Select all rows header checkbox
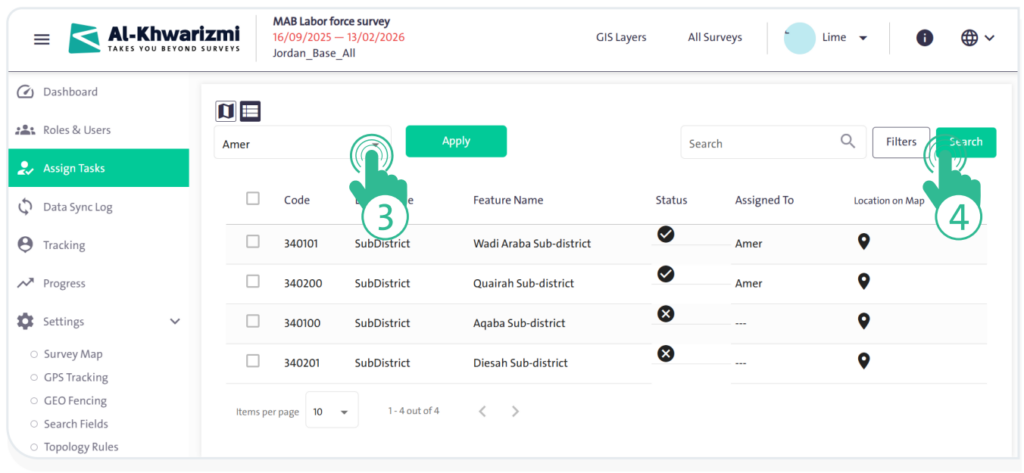 [x=253, y=199]
